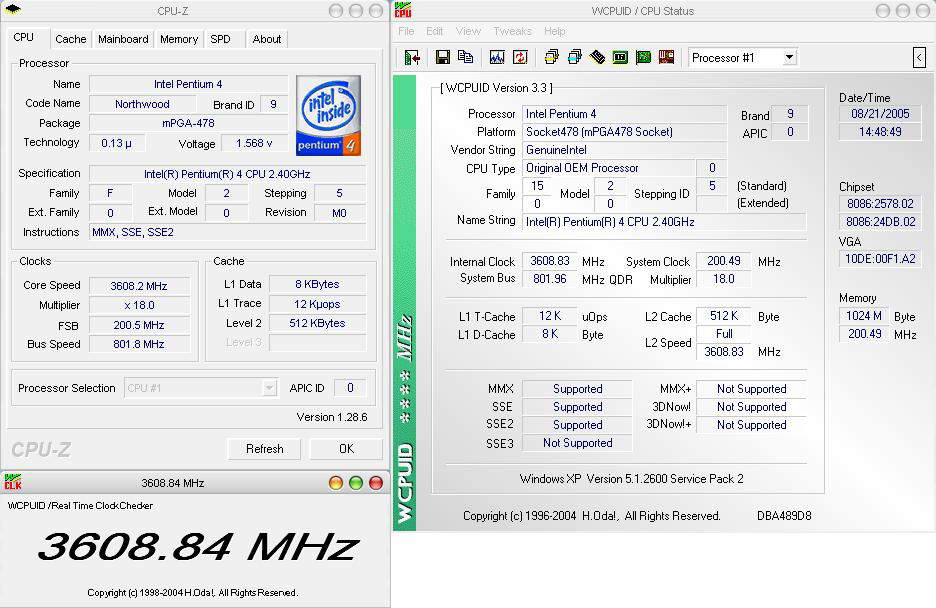Open the About tab in CPU-Z

click(266, 39)
